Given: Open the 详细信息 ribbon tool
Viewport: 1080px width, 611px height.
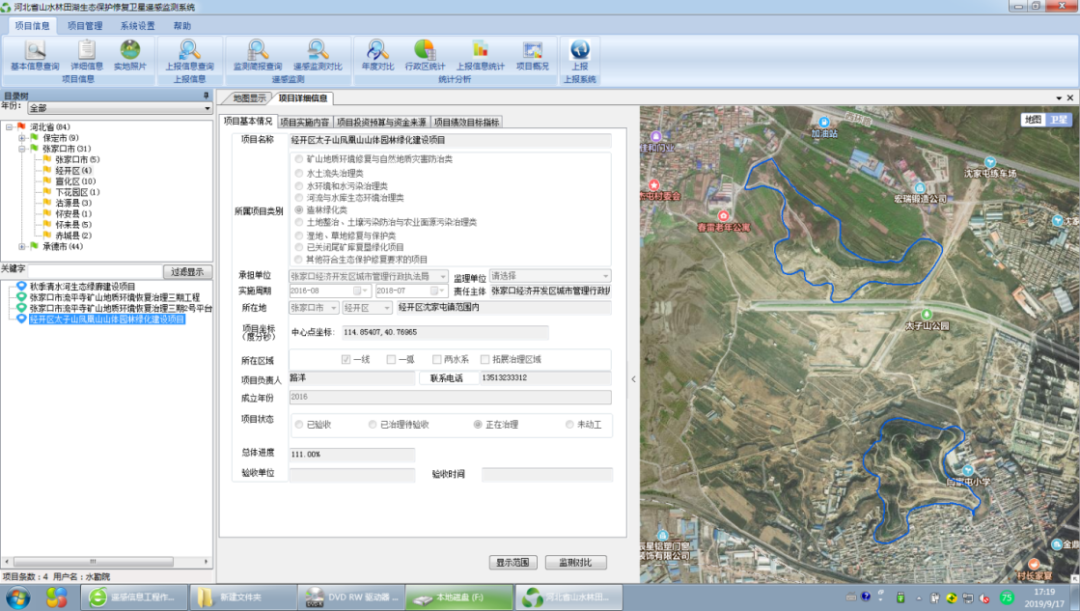Looking at the screenshot, I should [x=87, y=55].
